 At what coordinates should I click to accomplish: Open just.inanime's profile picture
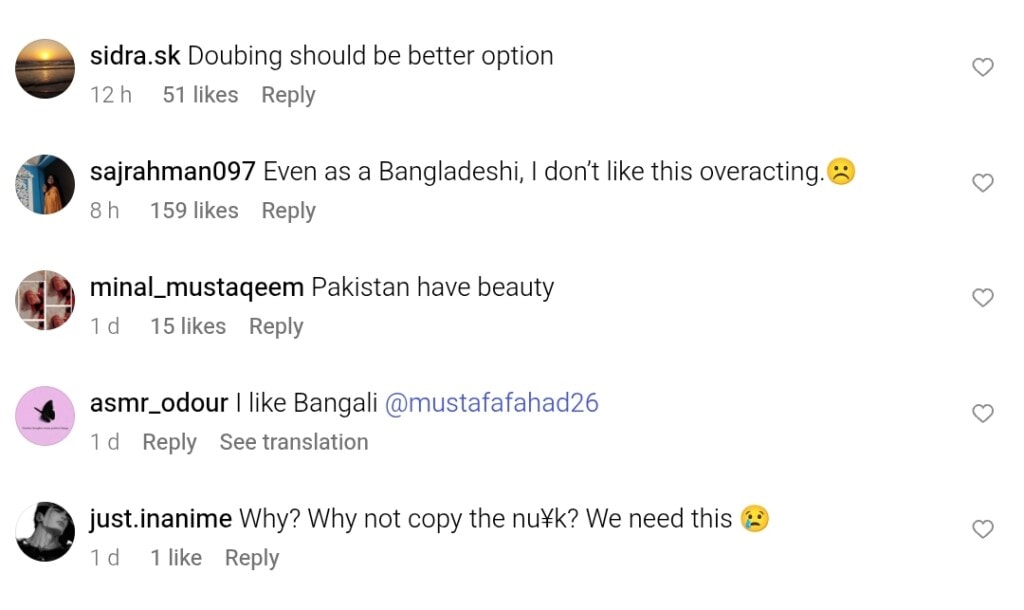(46, 531)
